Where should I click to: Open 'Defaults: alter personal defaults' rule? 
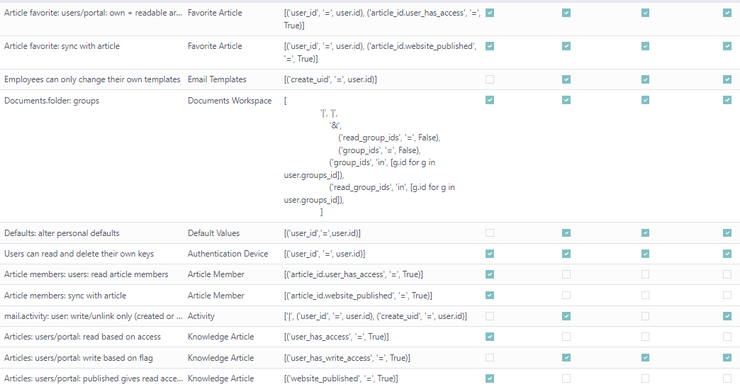(62, 233)
